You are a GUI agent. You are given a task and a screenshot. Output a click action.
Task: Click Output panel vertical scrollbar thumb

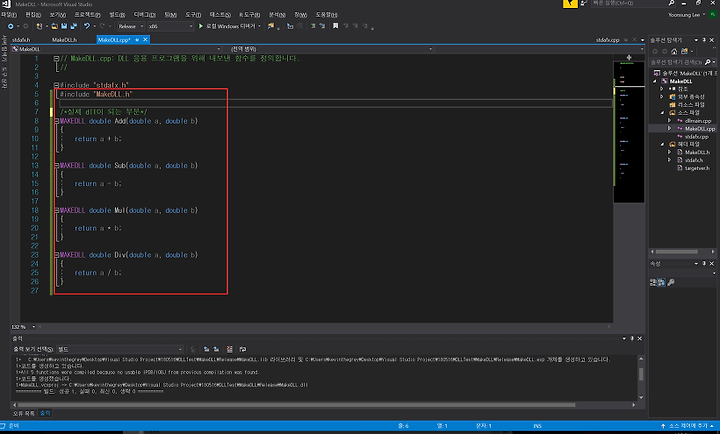point(641,374)
